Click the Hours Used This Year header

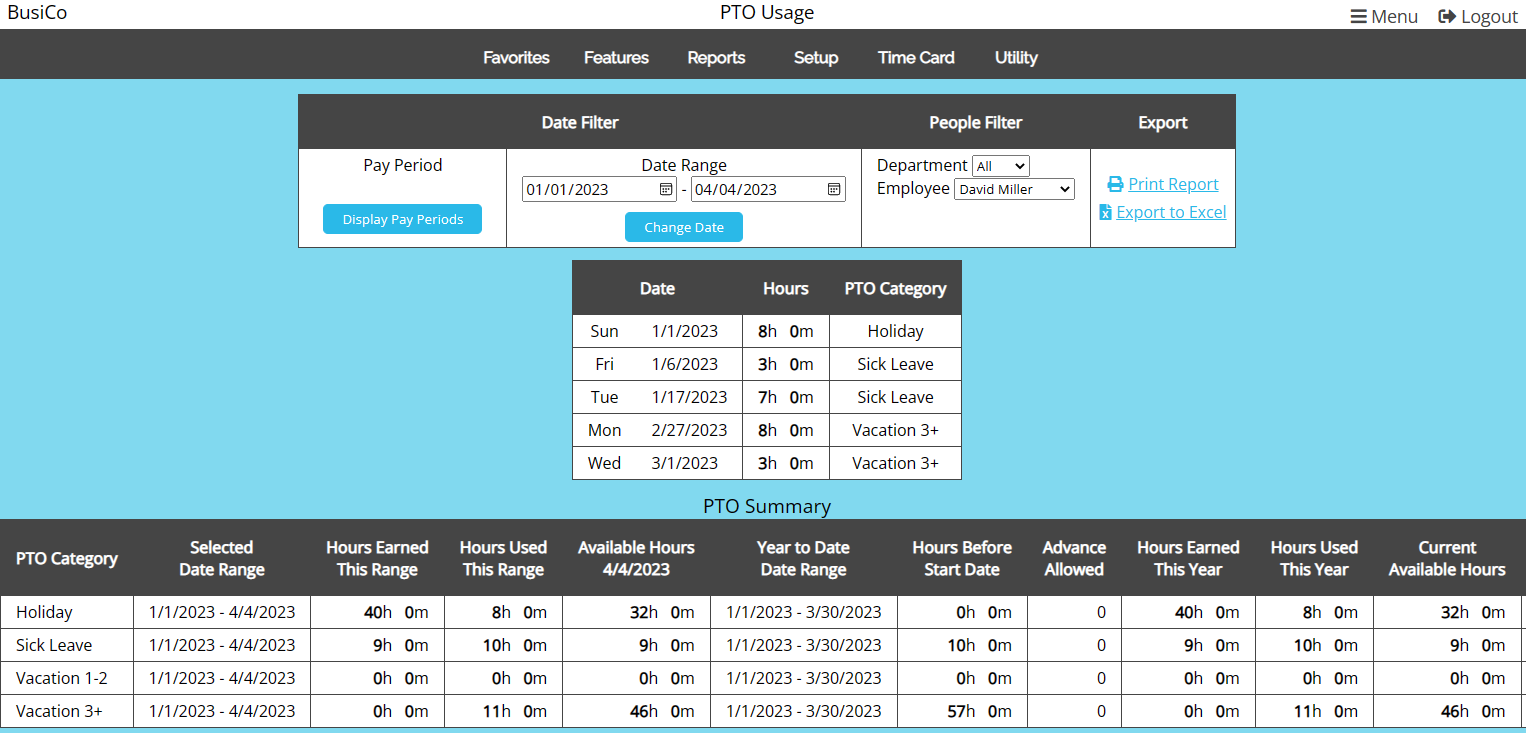coord(1314,558)
